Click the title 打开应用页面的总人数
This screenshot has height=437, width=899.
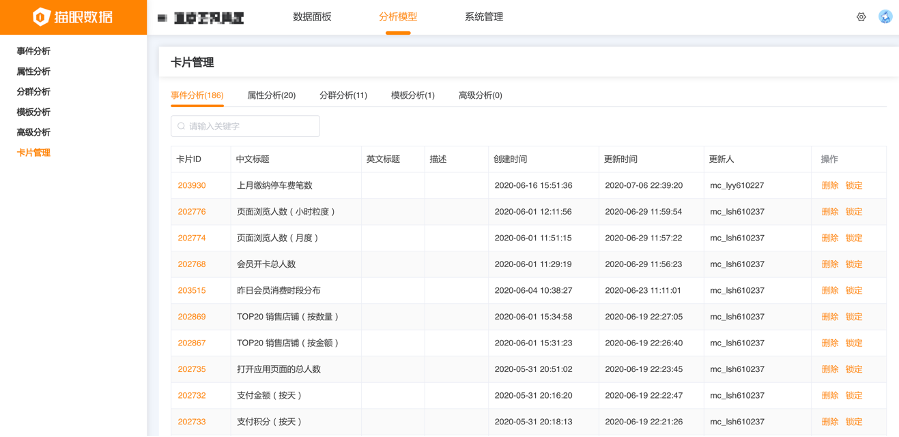(279, 369)
